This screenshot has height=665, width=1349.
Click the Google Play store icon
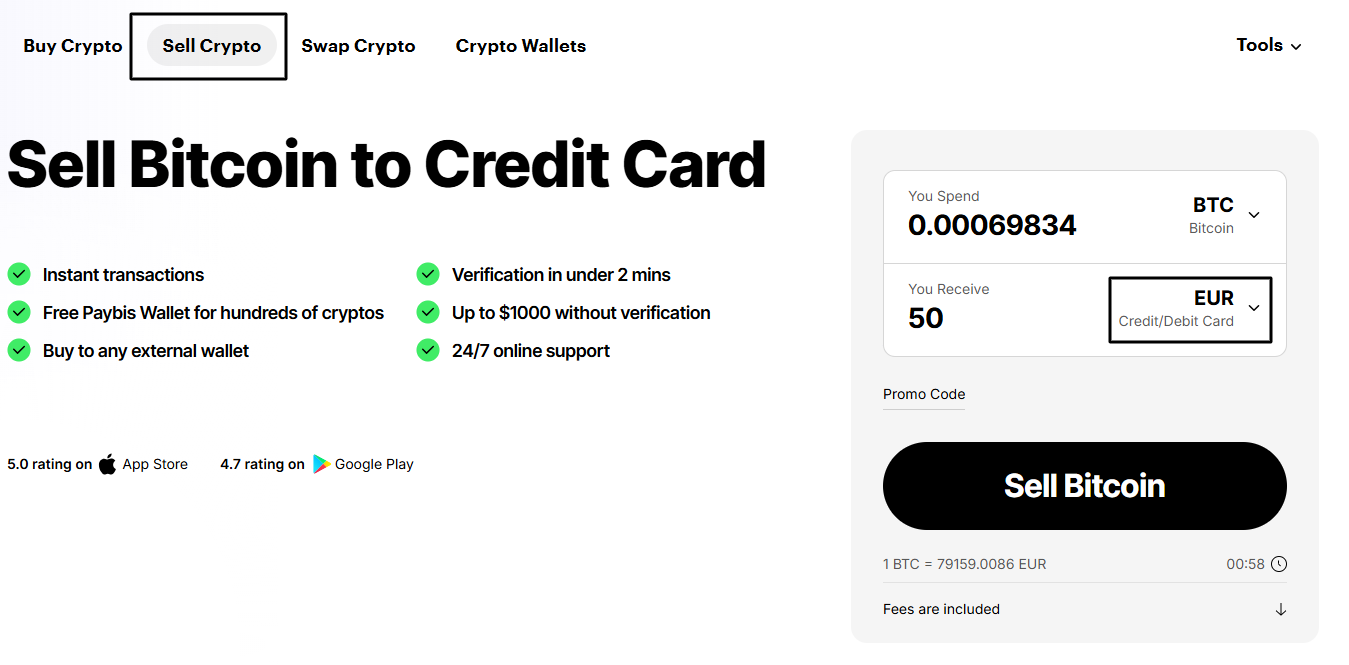click(x=320, y=463)
